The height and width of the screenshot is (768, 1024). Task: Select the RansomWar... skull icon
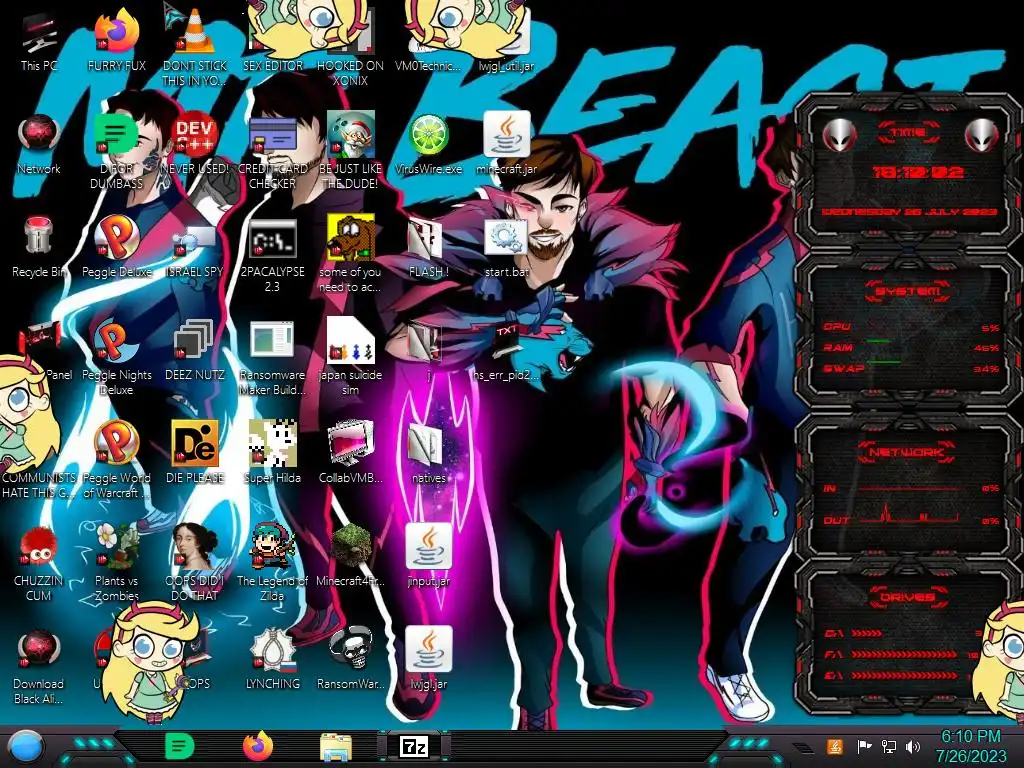pyautogui.click(x=351, y=660)
